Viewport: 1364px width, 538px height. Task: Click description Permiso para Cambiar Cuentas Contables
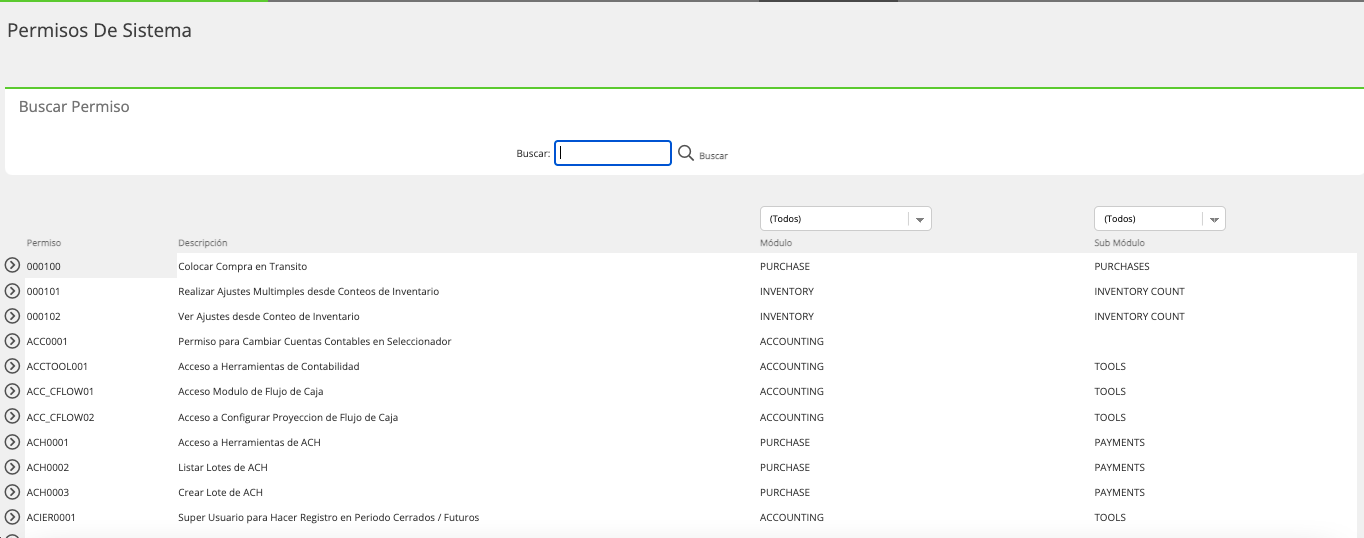coord(314,342)
